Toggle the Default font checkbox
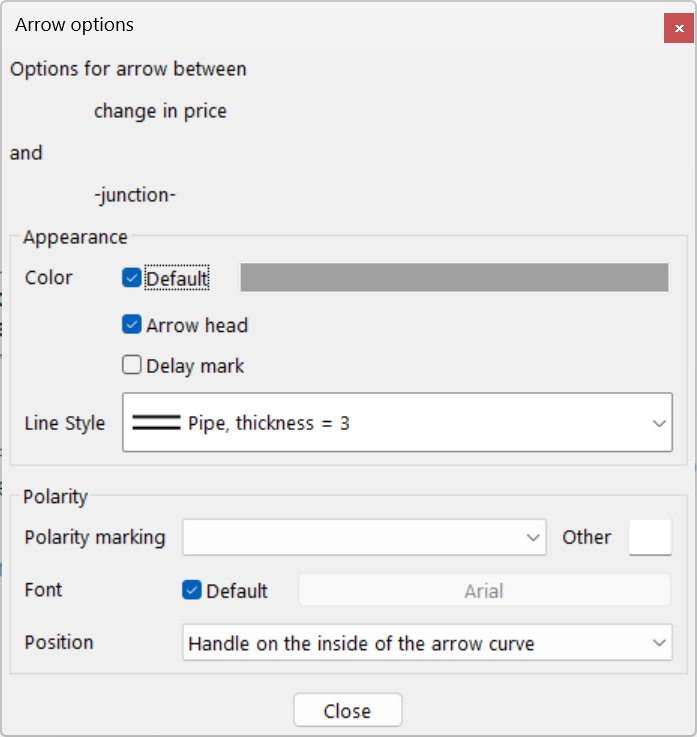 click(192, 590)
